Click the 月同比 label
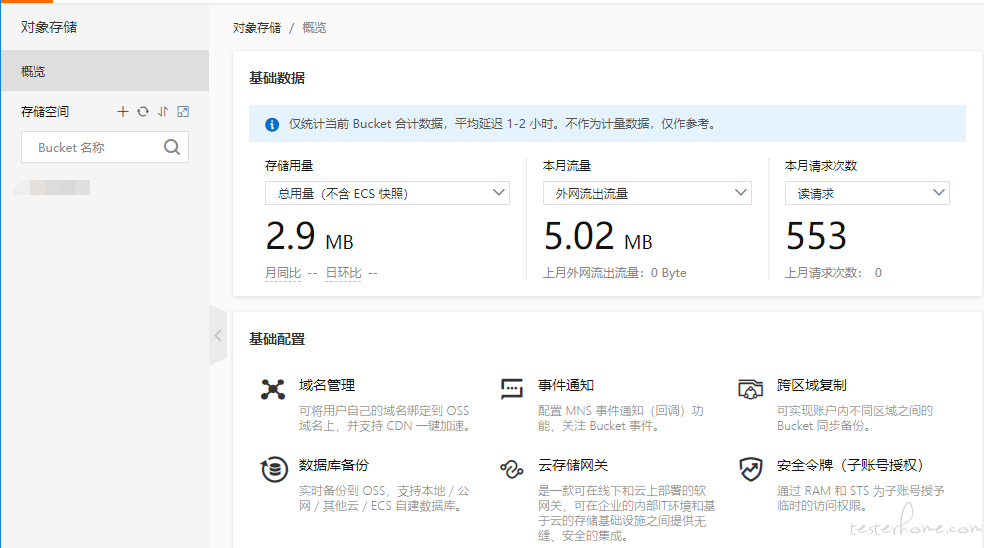Viewport: 984px width, 548px height. 283,273
